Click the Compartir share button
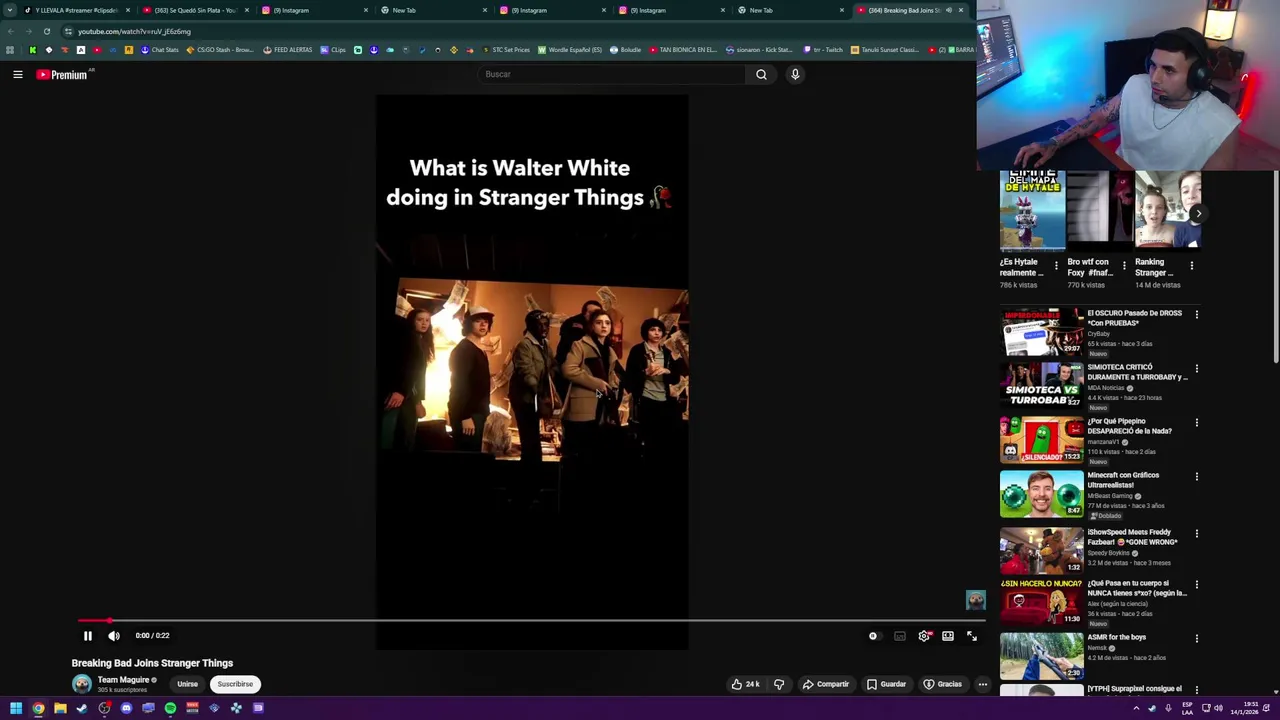Screen dimensions: 1280x720 pyautogui.click(x=825, y=684)
